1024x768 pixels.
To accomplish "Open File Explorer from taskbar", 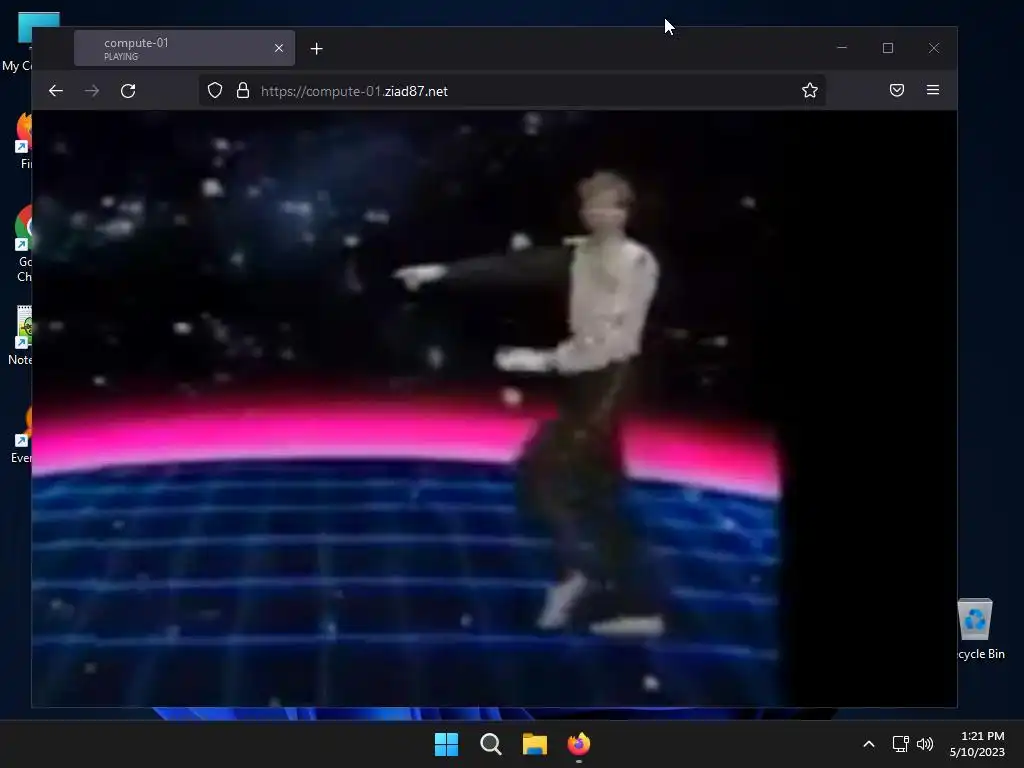I will (x=535, y=744).
